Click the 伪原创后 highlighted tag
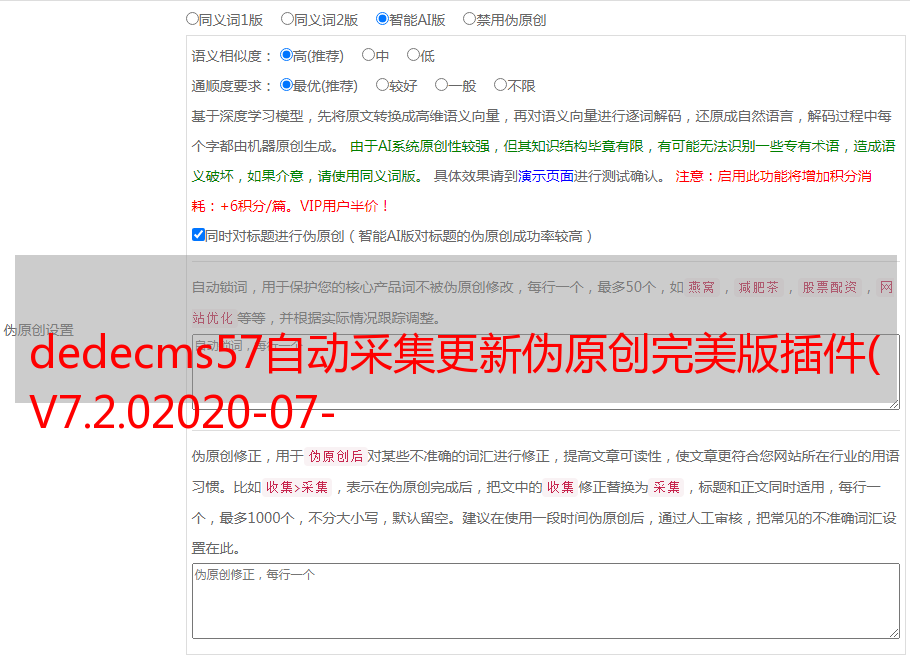Image resolution: width=911 pixels, height=658 pixels. pos(336,456)
